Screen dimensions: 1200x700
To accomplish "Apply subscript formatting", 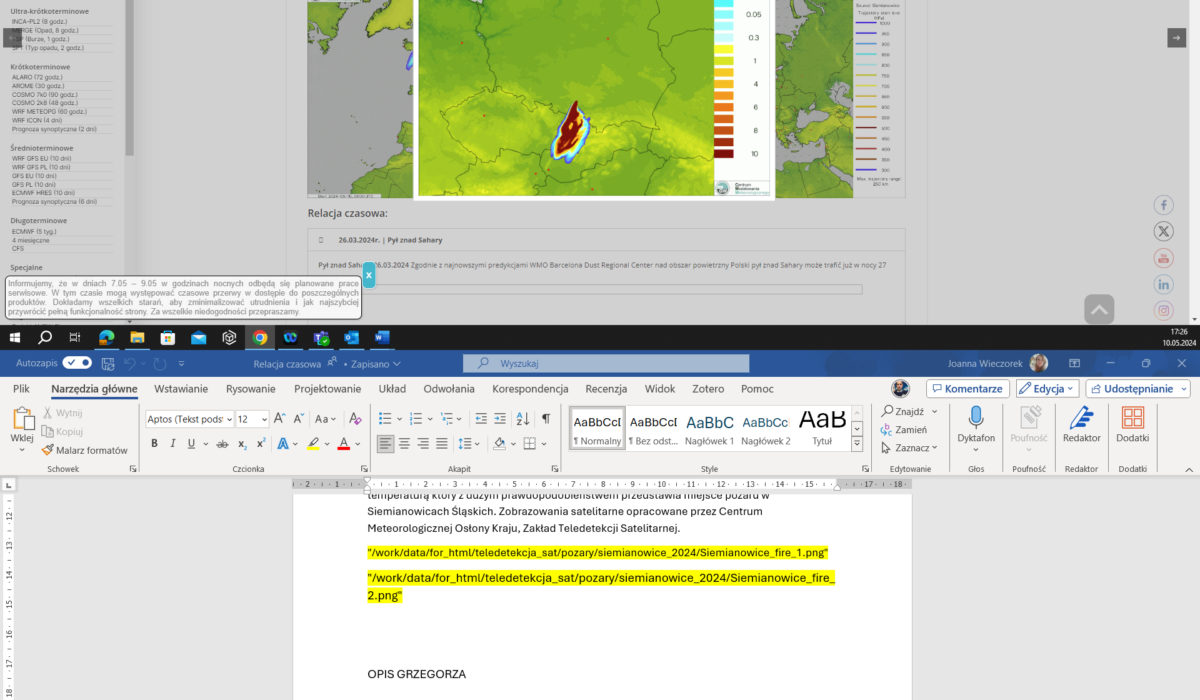I will (242, 443).
